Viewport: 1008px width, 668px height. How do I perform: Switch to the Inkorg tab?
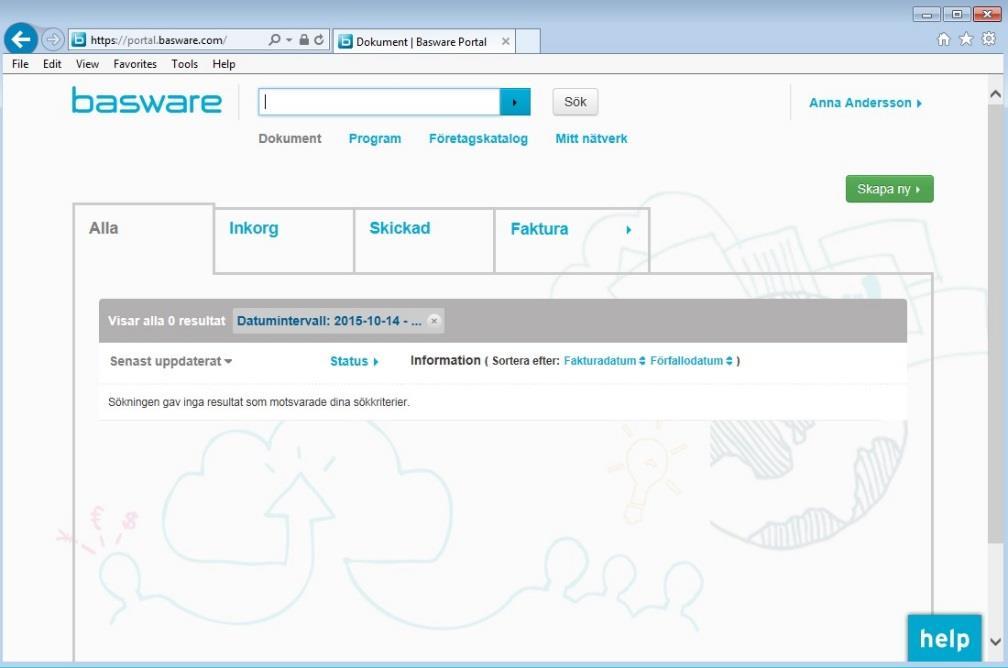(284, 240)
